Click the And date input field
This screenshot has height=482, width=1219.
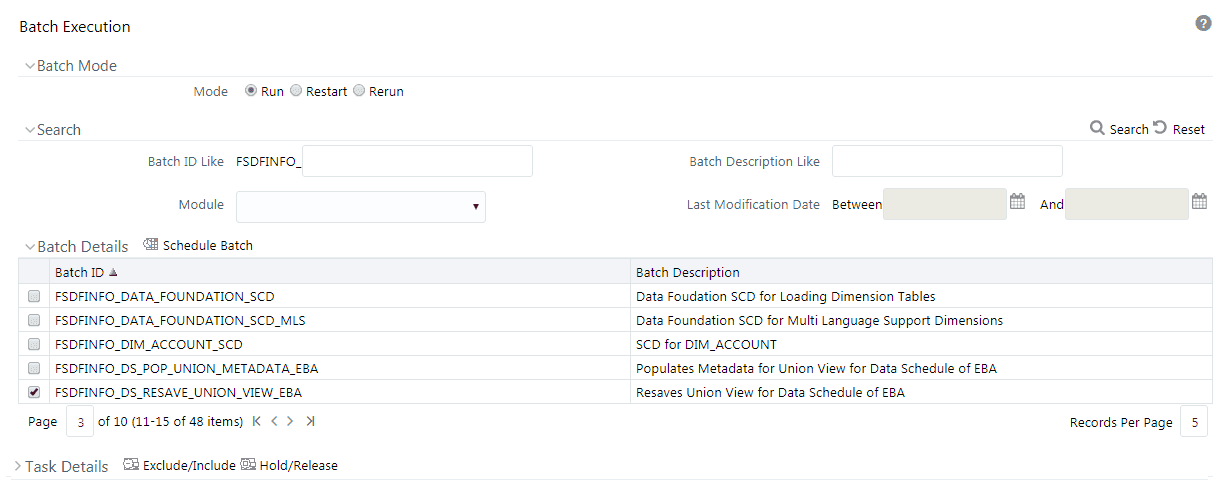tap(1127, 204)
